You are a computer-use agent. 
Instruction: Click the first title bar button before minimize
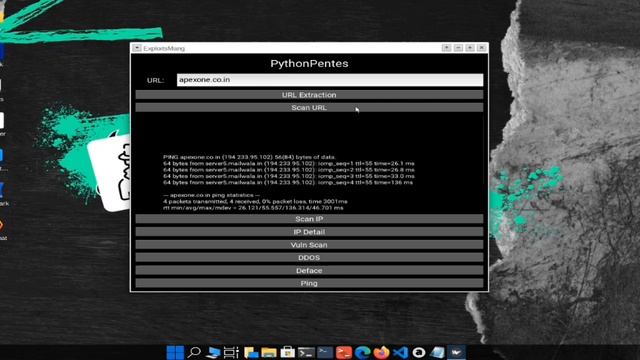(x=447, y=48)
